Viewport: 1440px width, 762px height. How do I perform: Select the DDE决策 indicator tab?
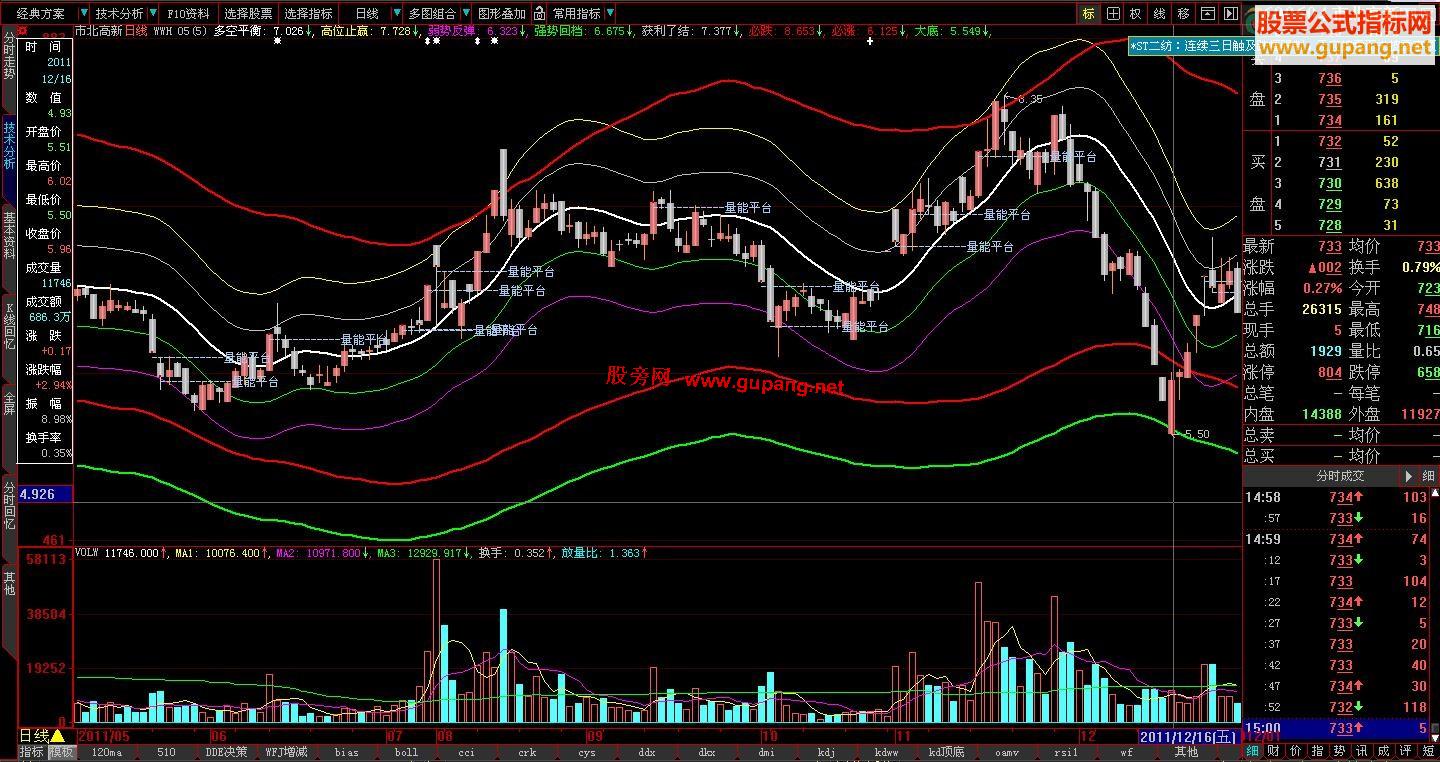coord(226,752)
